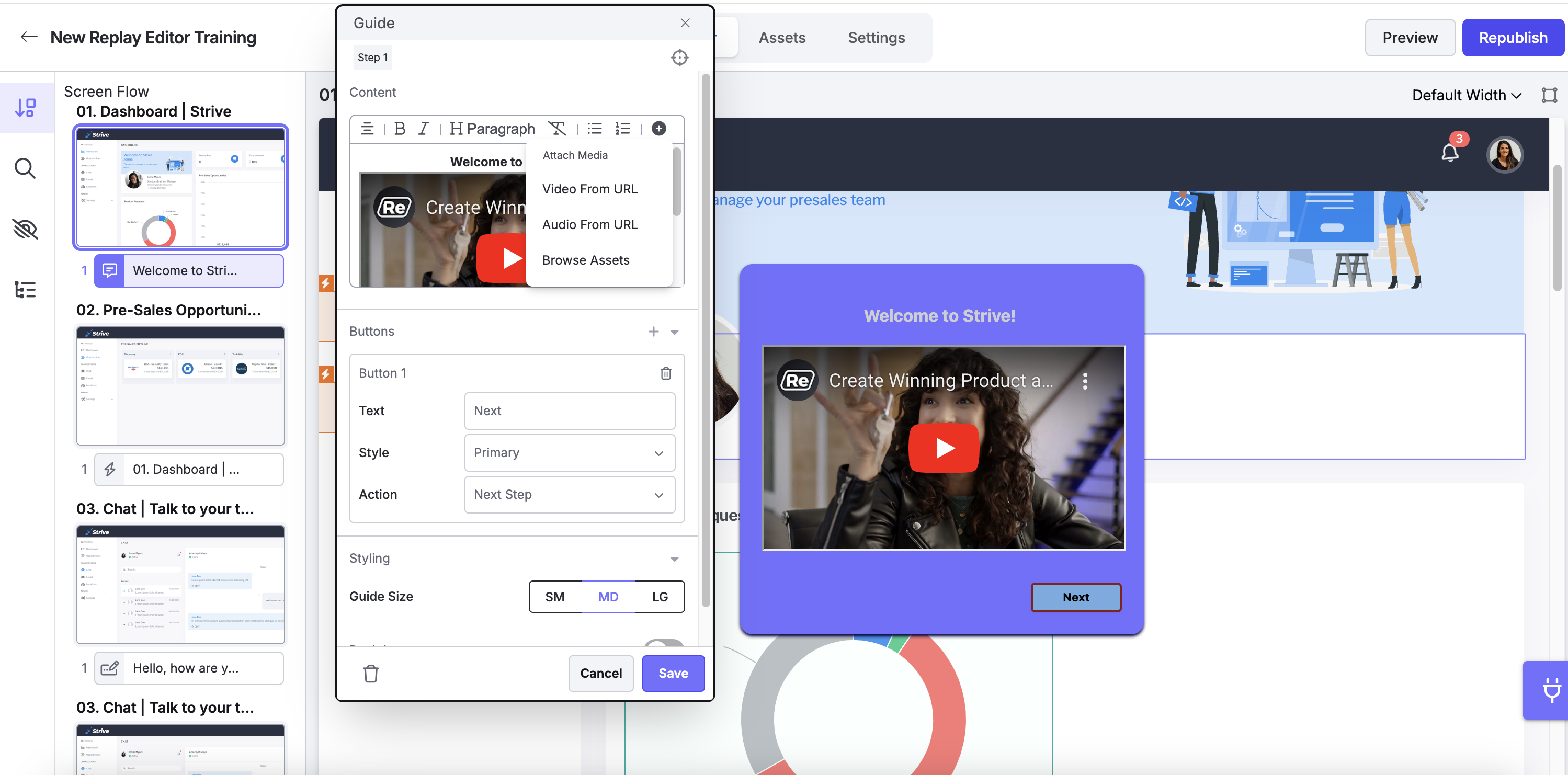The height and width of the screenshot is (775, 1568).
Task: Click the plus circle attach media icon
Action: (658, 129)
